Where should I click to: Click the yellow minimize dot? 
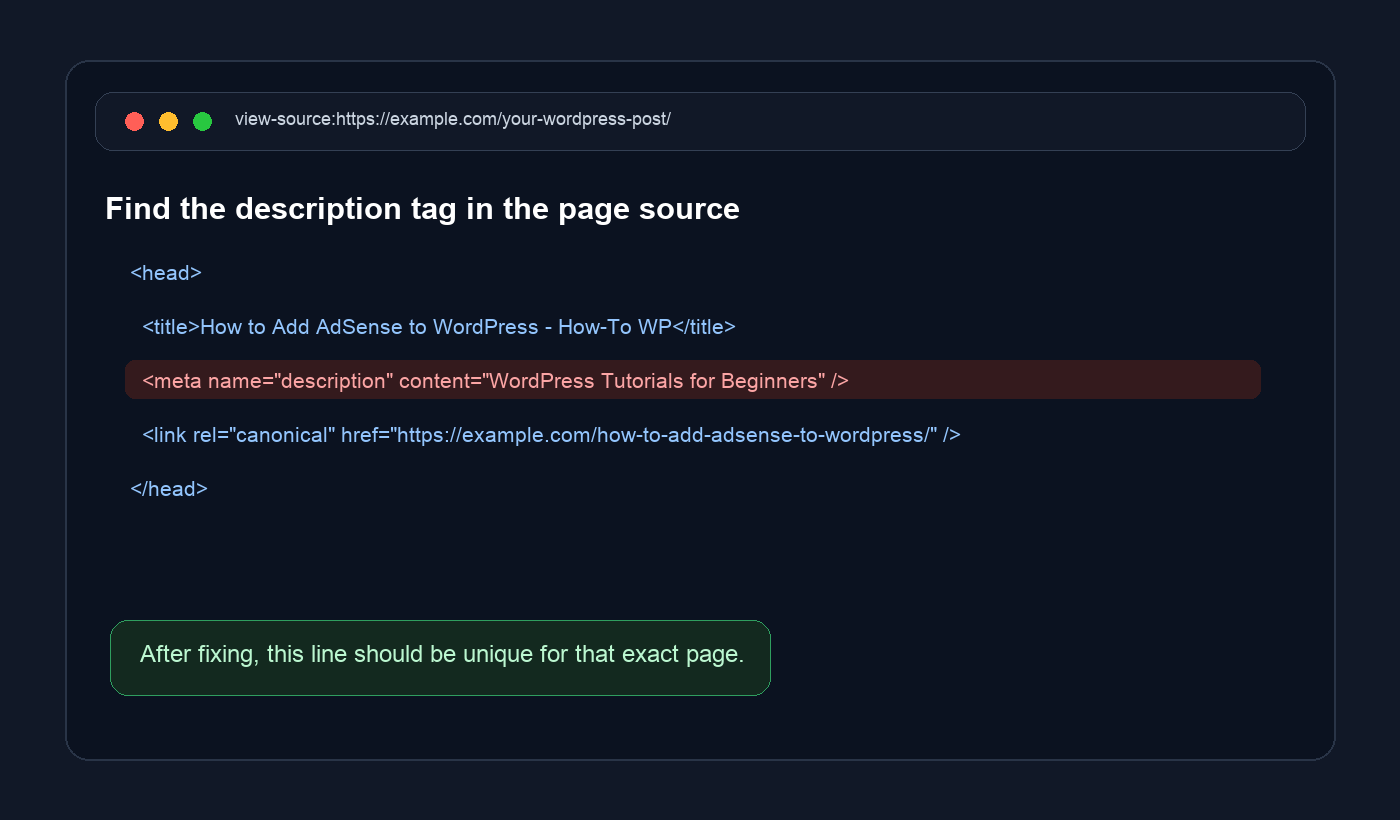point(168,121)
